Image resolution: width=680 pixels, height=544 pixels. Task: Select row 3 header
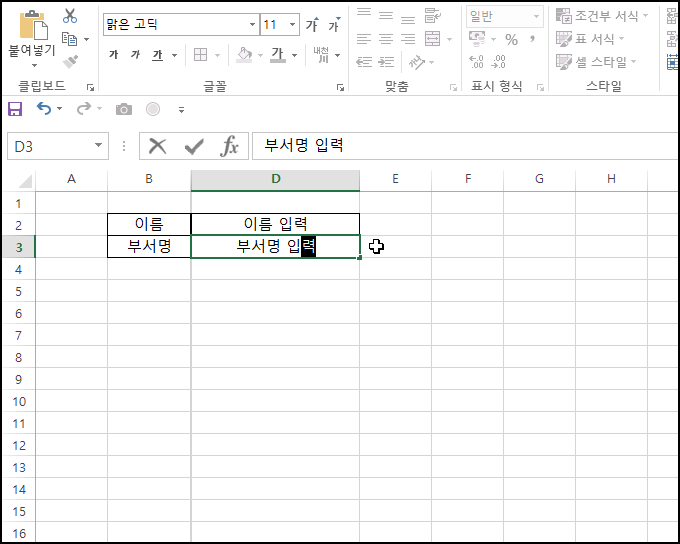(18, 247)
